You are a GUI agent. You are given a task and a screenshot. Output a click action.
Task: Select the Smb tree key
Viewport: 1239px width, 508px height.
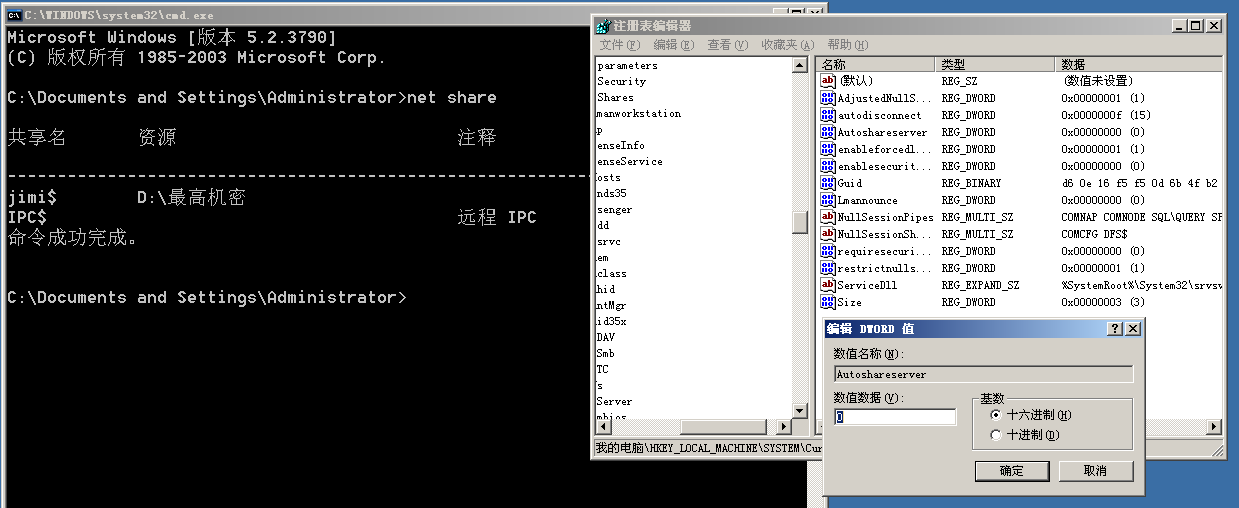[x=605, y=353]
